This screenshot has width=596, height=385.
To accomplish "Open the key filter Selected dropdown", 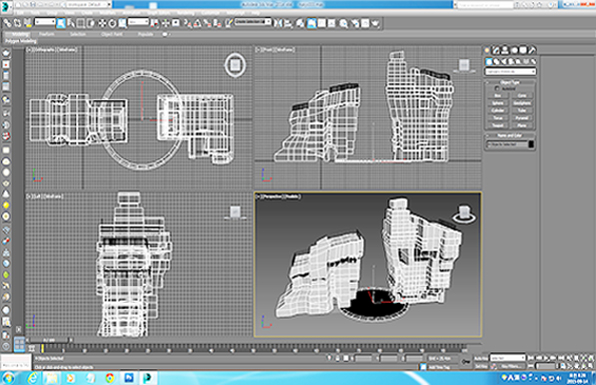I will [x=507, y=358].
